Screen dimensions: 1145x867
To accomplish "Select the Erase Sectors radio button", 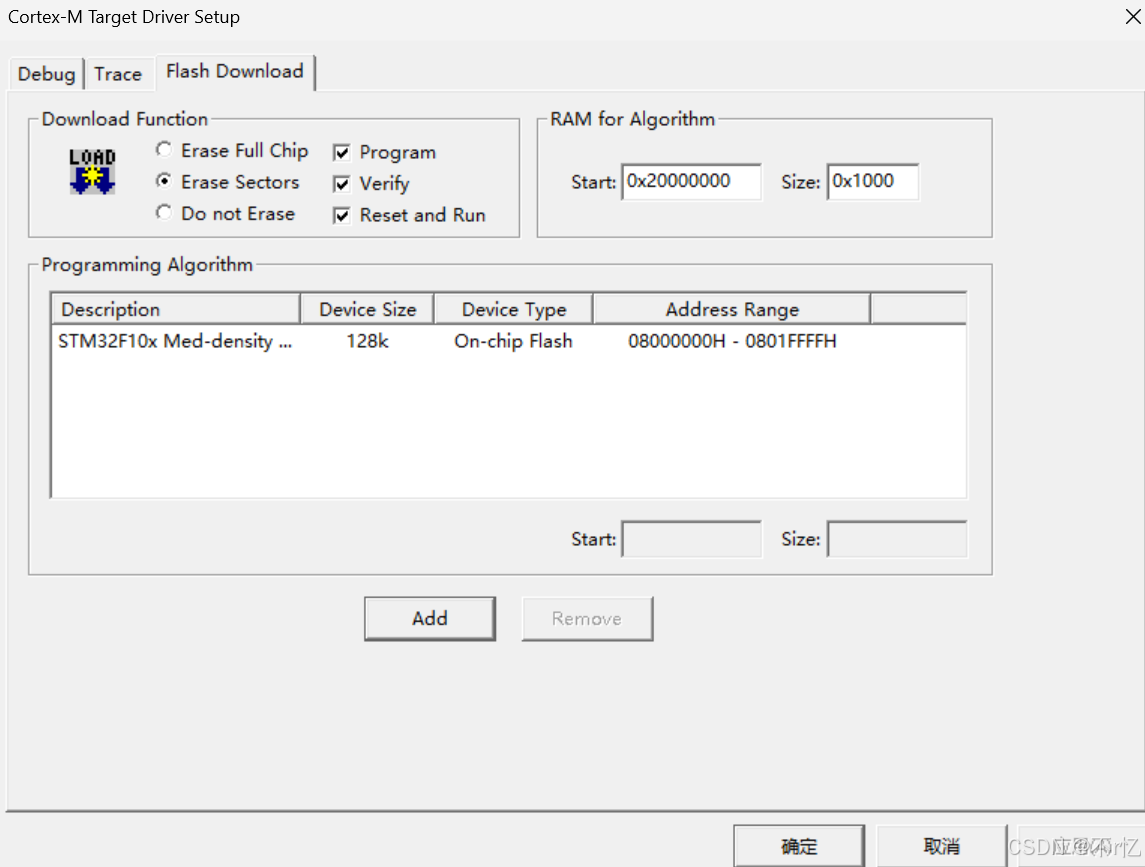I will coord(164,181).
